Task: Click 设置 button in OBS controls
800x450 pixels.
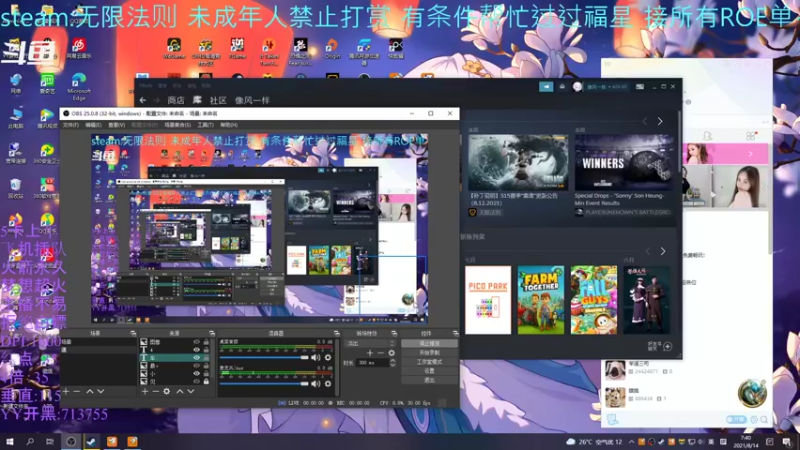Action: pyautogui.click(x=429, y=371)
